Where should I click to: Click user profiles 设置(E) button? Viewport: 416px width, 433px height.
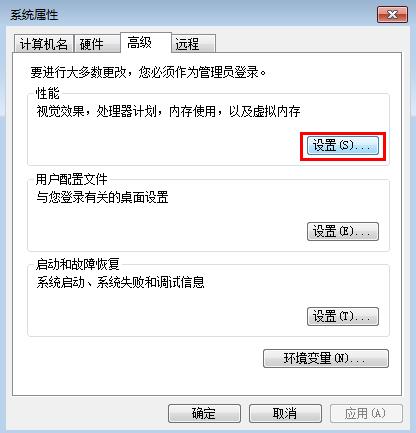coord(343,231)
